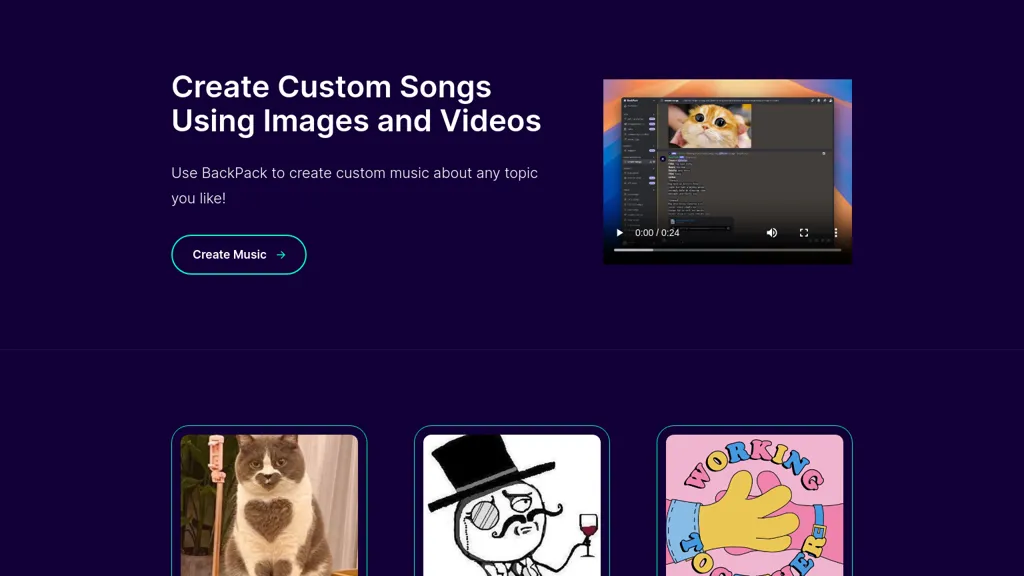Open the gray cat with heart chest image
The height and width of the screenshot is (576, 1024).
point(269,505)
